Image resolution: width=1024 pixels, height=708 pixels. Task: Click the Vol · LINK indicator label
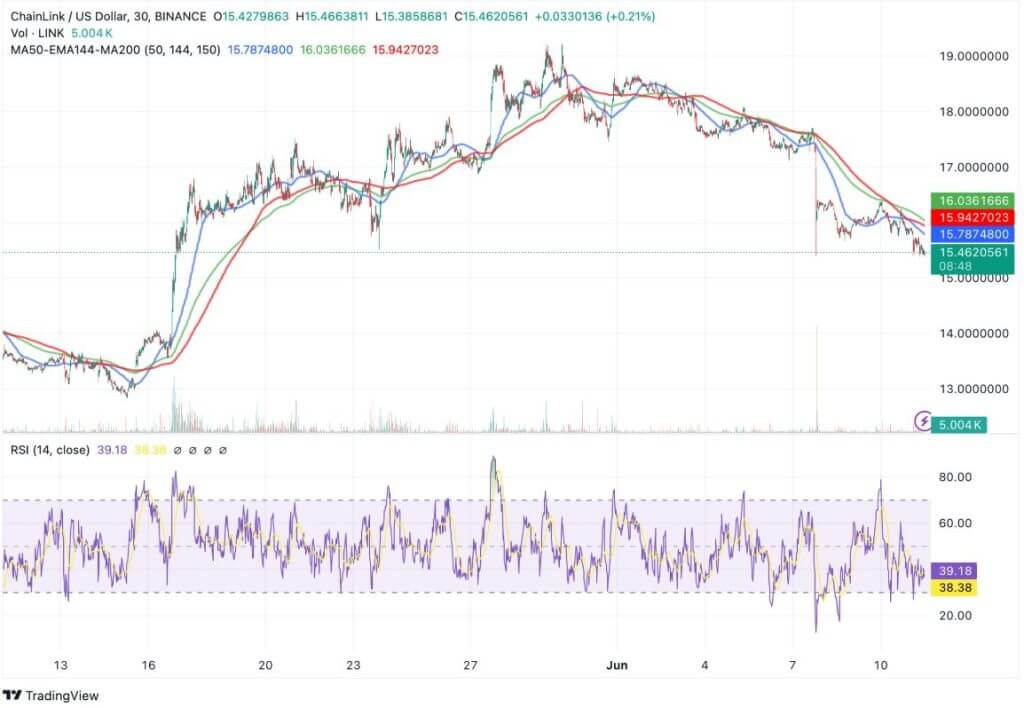point(37,33)
